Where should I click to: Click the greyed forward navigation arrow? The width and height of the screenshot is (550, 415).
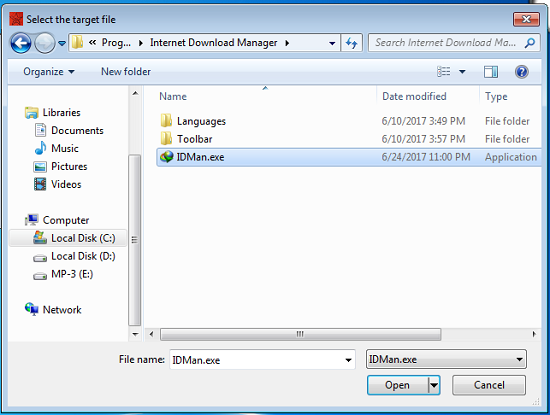(45, 43)
